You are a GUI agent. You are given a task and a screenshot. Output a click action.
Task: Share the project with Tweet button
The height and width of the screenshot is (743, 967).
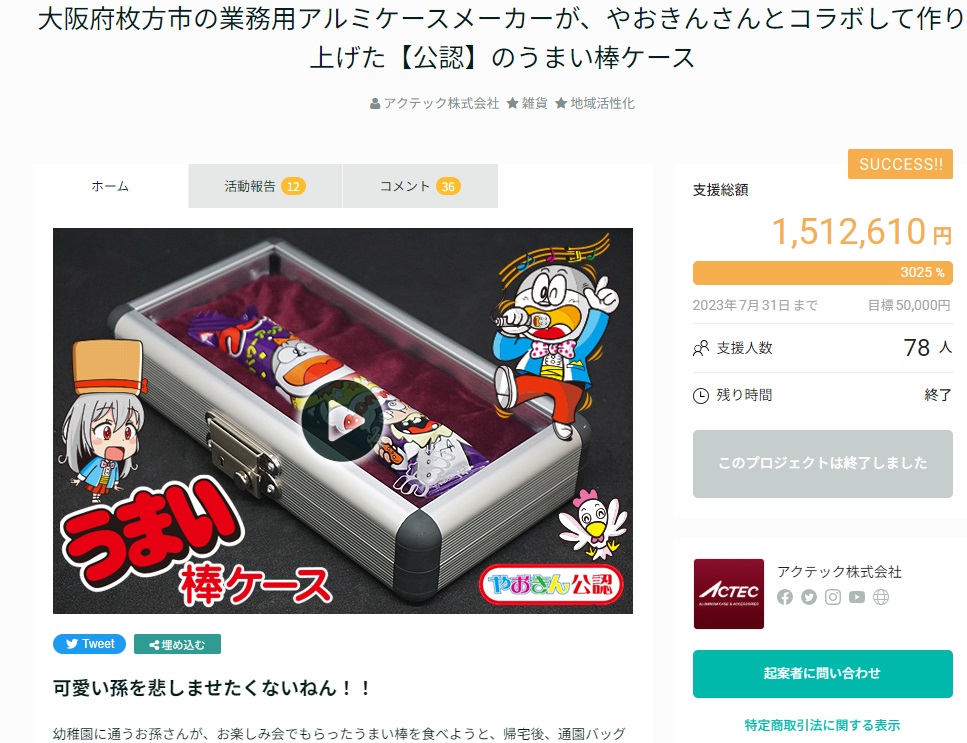89,644
